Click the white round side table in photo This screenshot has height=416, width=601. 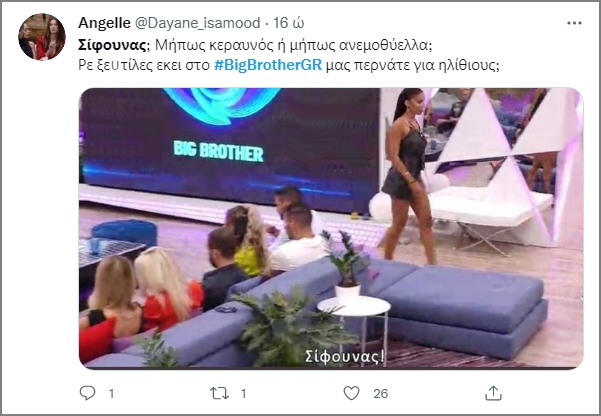[354, 306]
